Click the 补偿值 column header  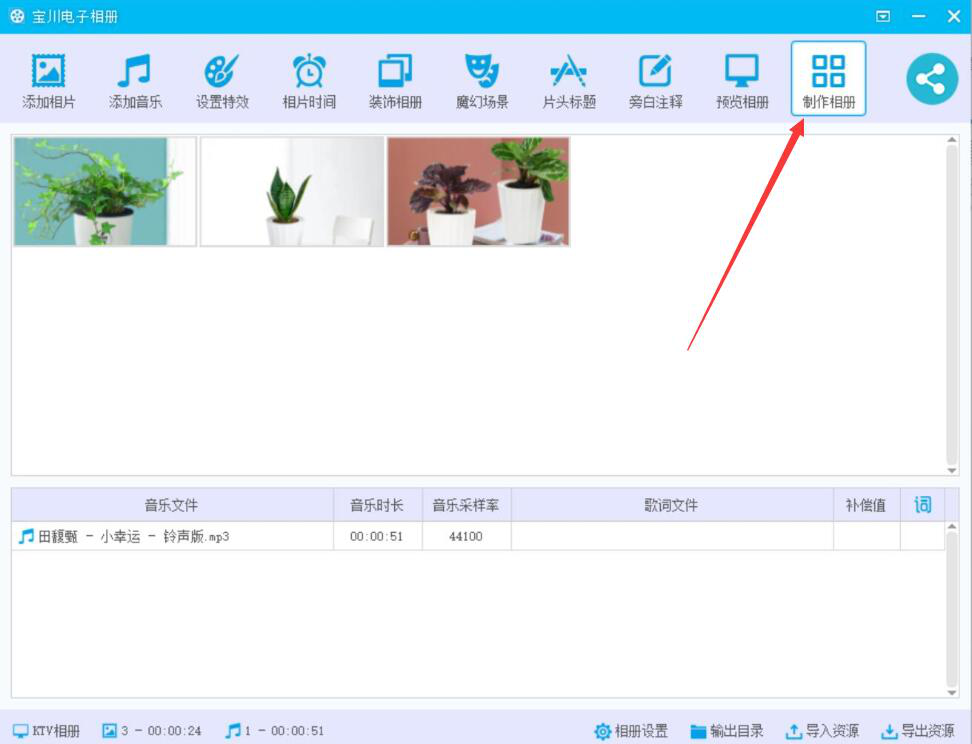866,505
